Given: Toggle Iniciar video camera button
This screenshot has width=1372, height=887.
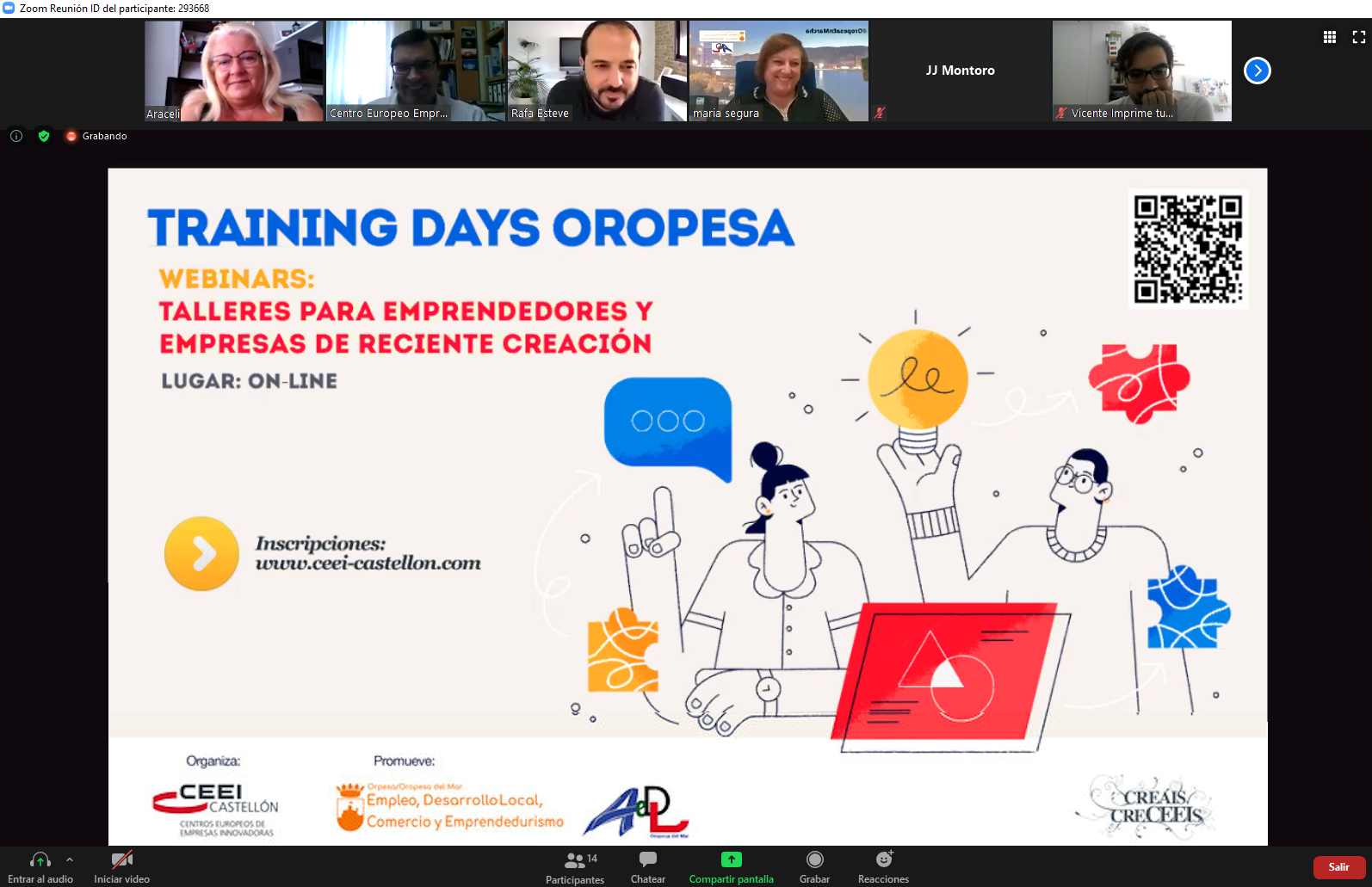Looking at the screenshot, I should (x=122, y=867).
